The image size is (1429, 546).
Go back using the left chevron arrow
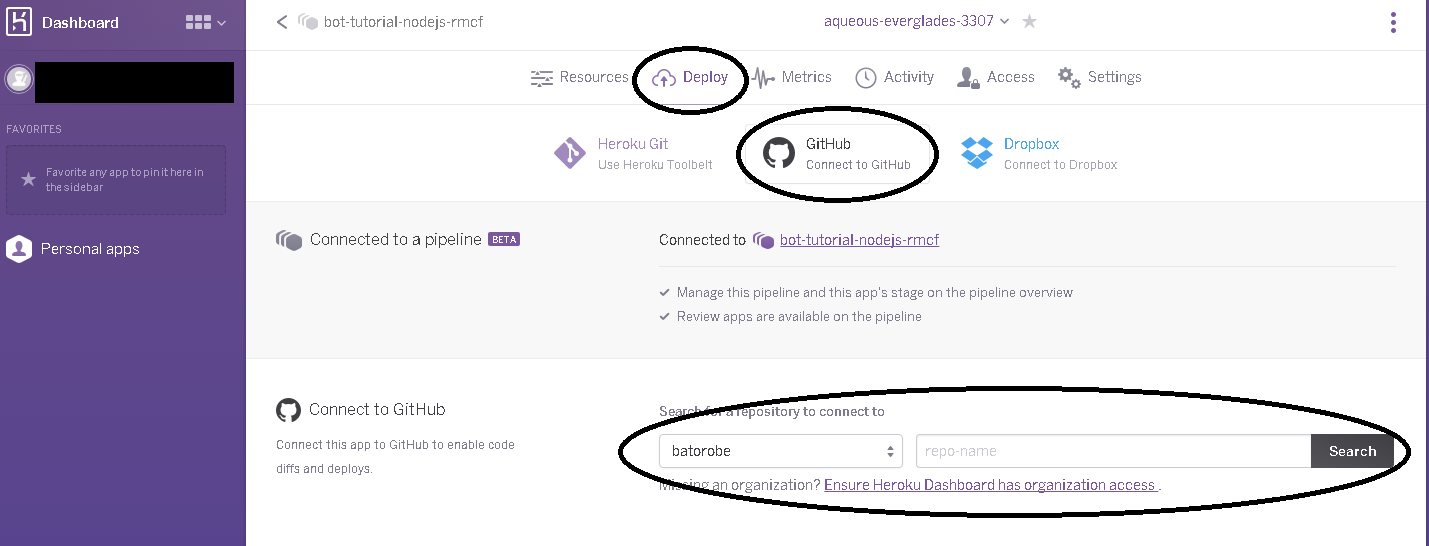pos(282,22)
